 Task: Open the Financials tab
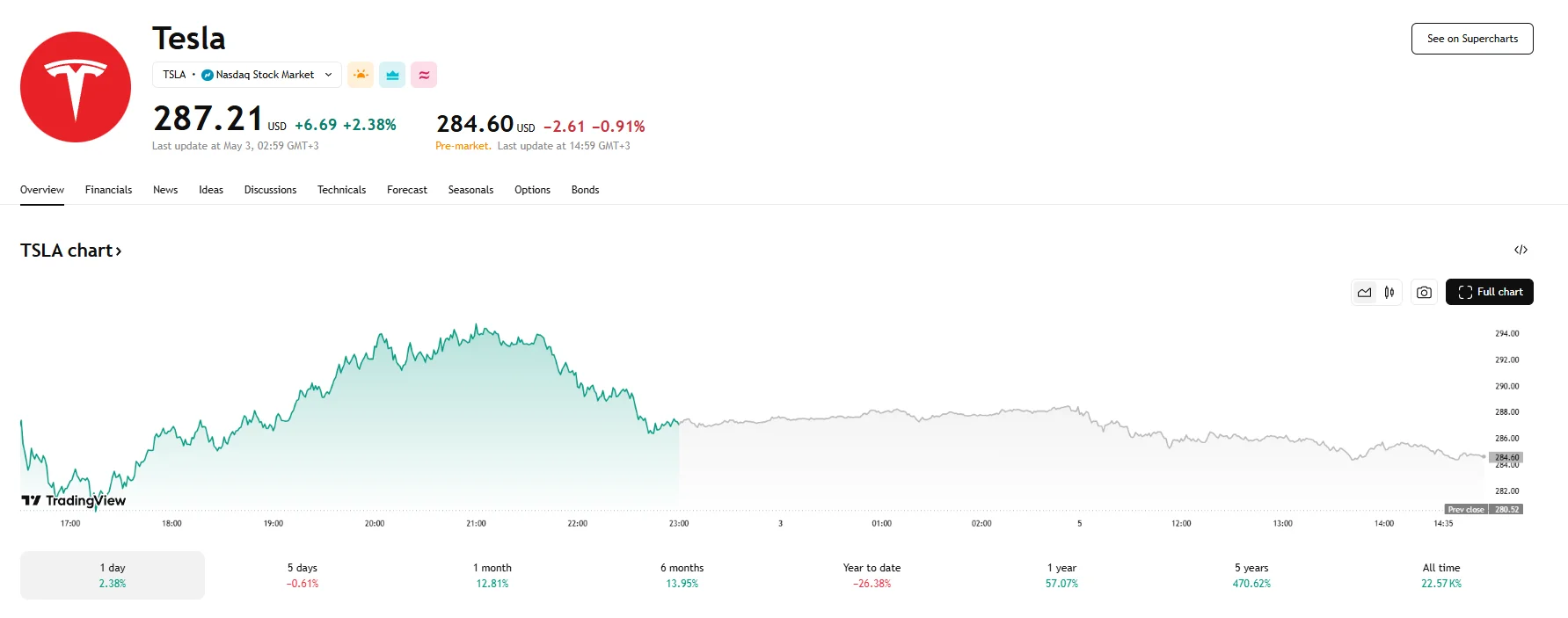(x=108, y=190)
